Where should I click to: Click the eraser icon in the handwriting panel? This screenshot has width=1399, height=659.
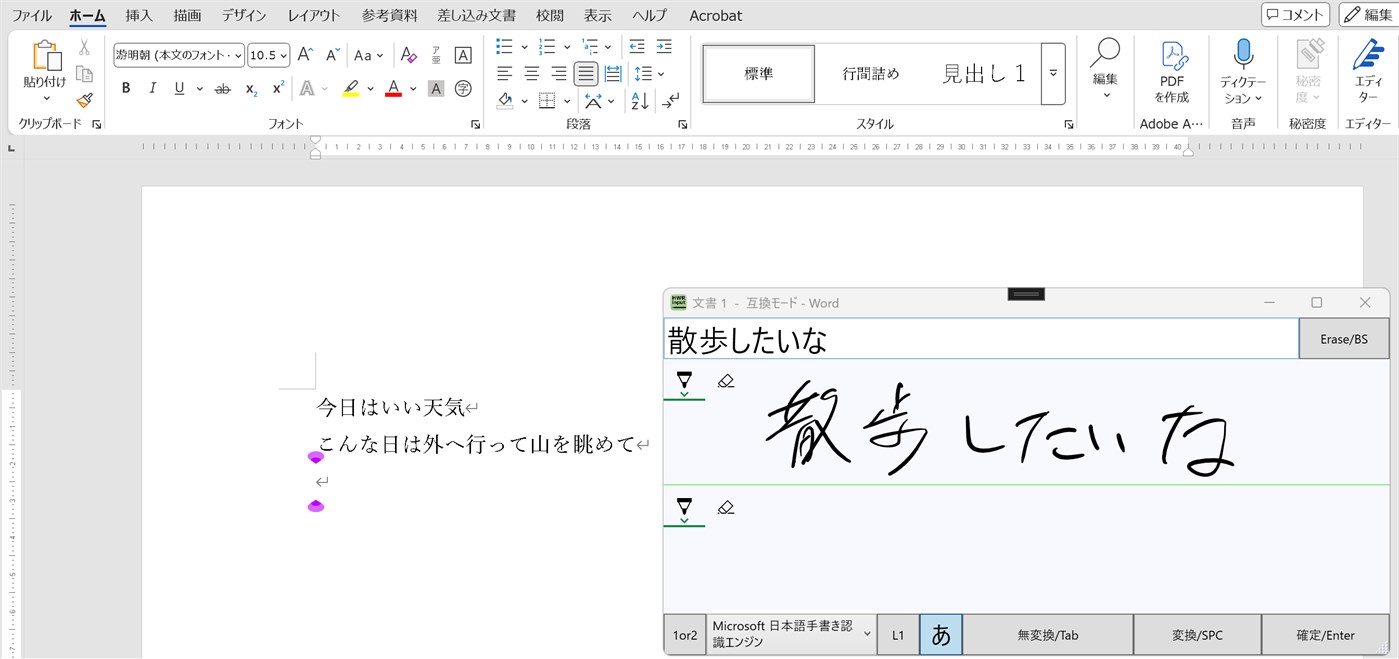pos(726,380)
